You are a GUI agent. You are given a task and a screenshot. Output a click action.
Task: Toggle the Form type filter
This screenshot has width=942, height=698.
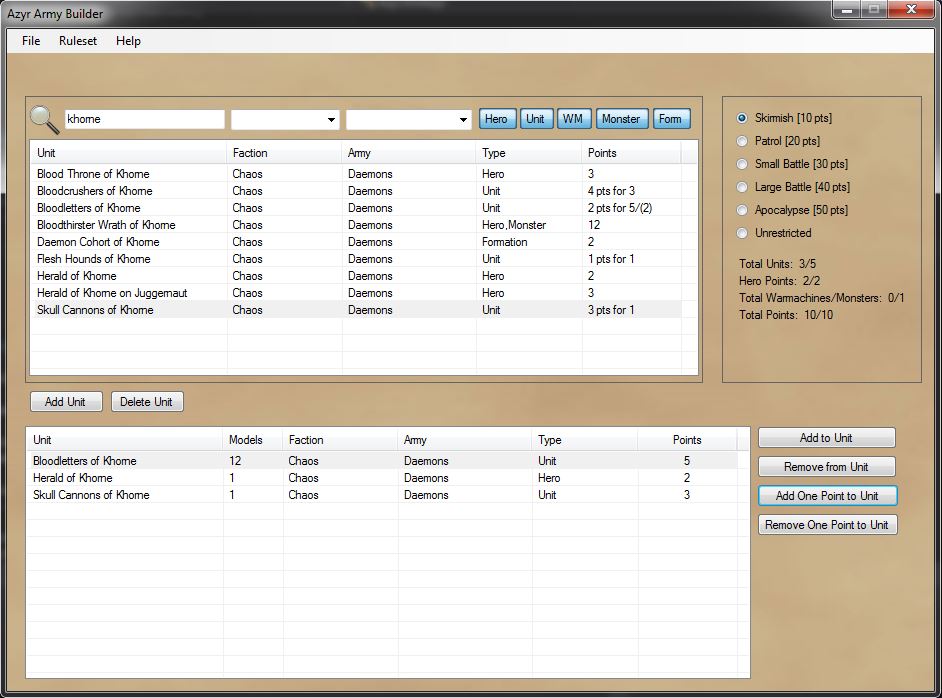[x=670, y=119]
